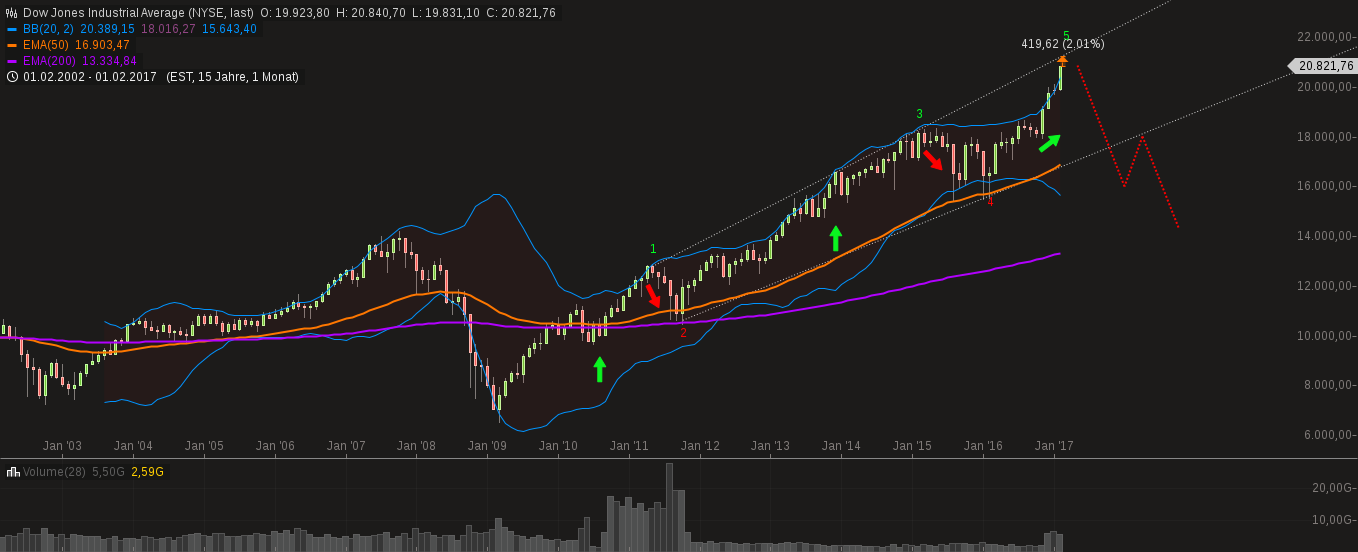Click the measurement label 419,62 (2,01%)
The width and height of the screenshot is (1358, 552).
click(x=1063, y=44)
